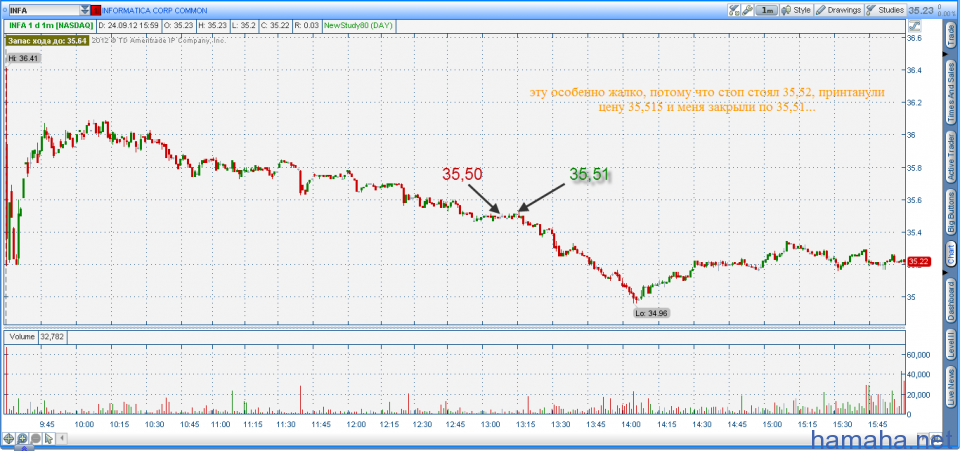Open the Active Trader side tab
Viewport: 960px width, 451px height.
click(949, 161)
